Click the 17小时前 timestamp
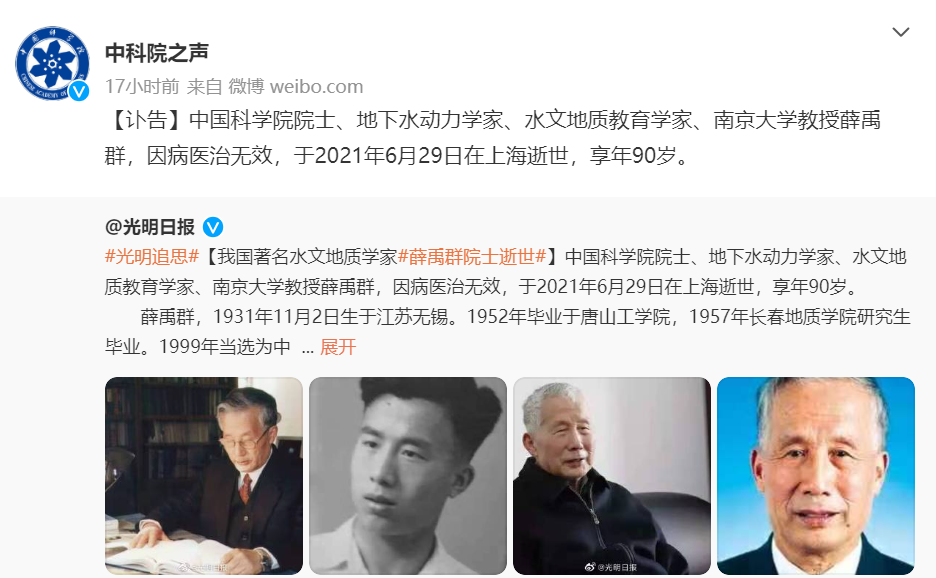The height and width of the screenshot is (578, 936). click(x=142, y=87)
